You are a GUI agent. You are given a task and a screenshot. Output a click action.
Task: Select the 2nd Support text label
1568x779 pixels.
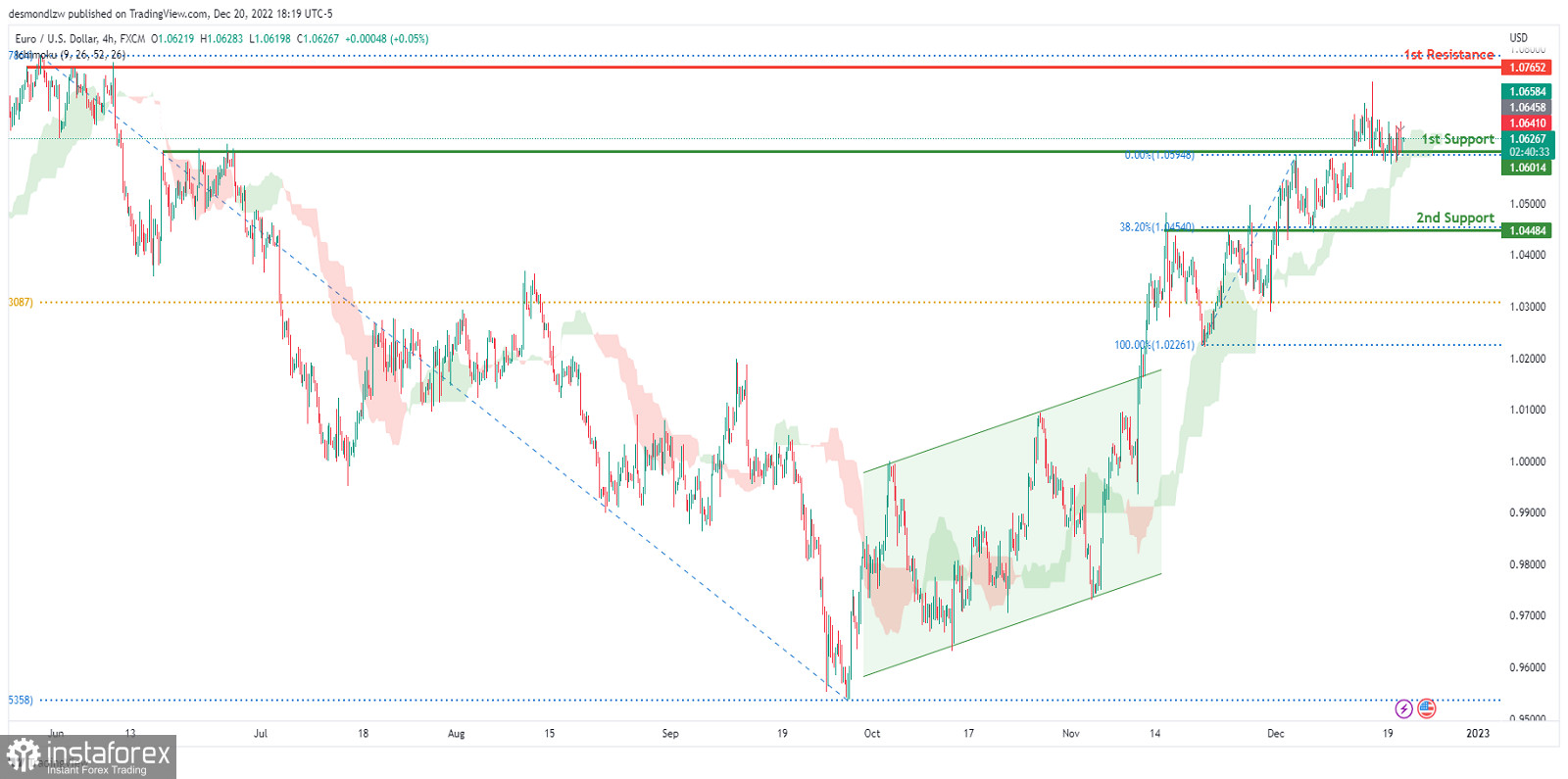point(1455,218)
